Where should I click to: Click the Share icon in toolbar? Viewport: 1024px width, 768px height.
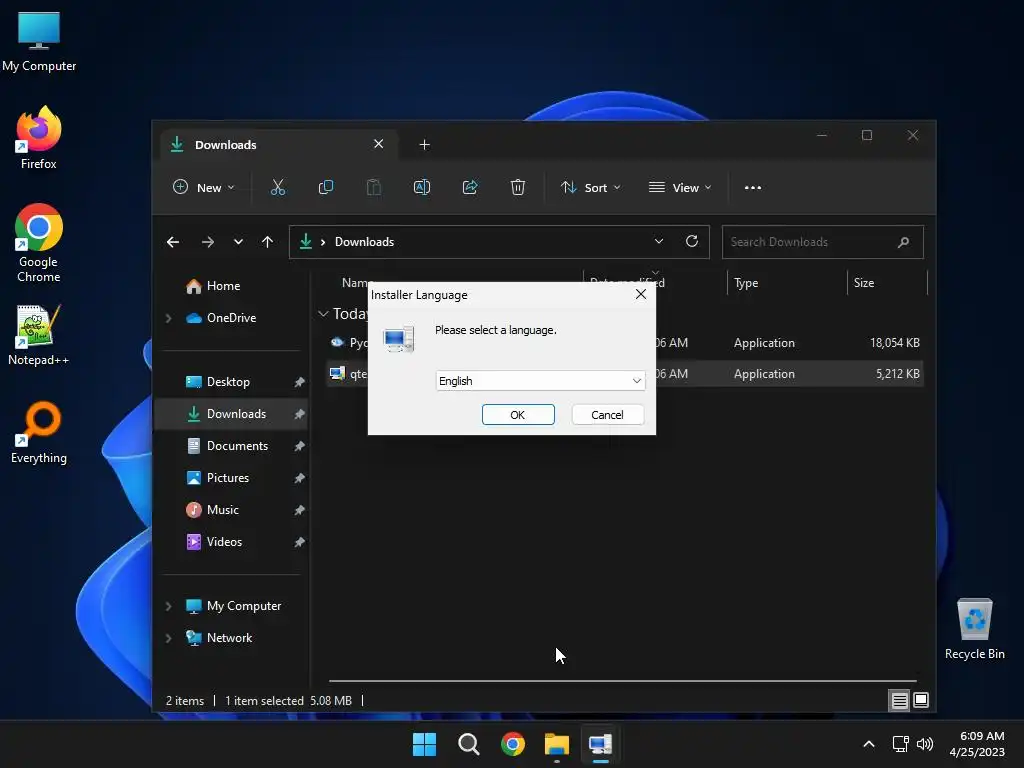[x=470, y=187]
